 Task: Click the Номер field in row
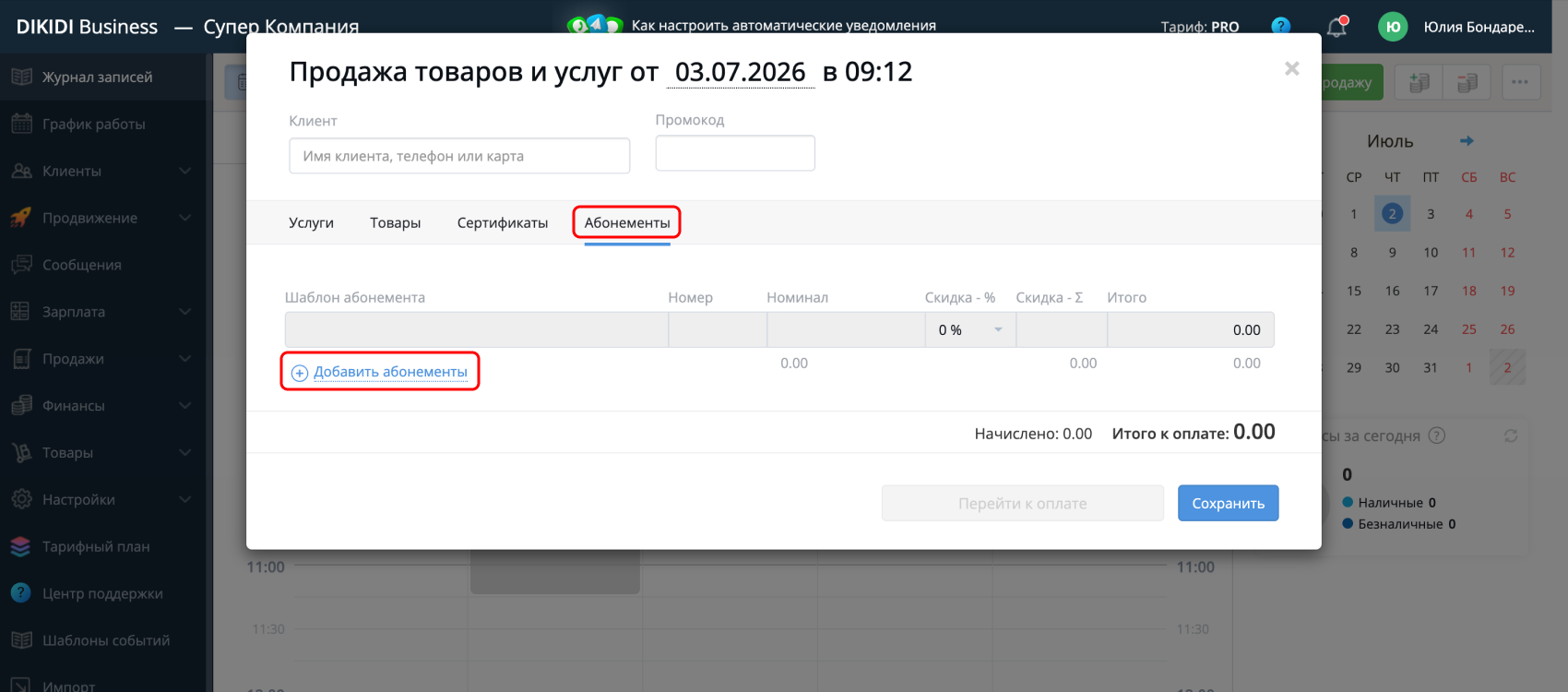point(718,329)
